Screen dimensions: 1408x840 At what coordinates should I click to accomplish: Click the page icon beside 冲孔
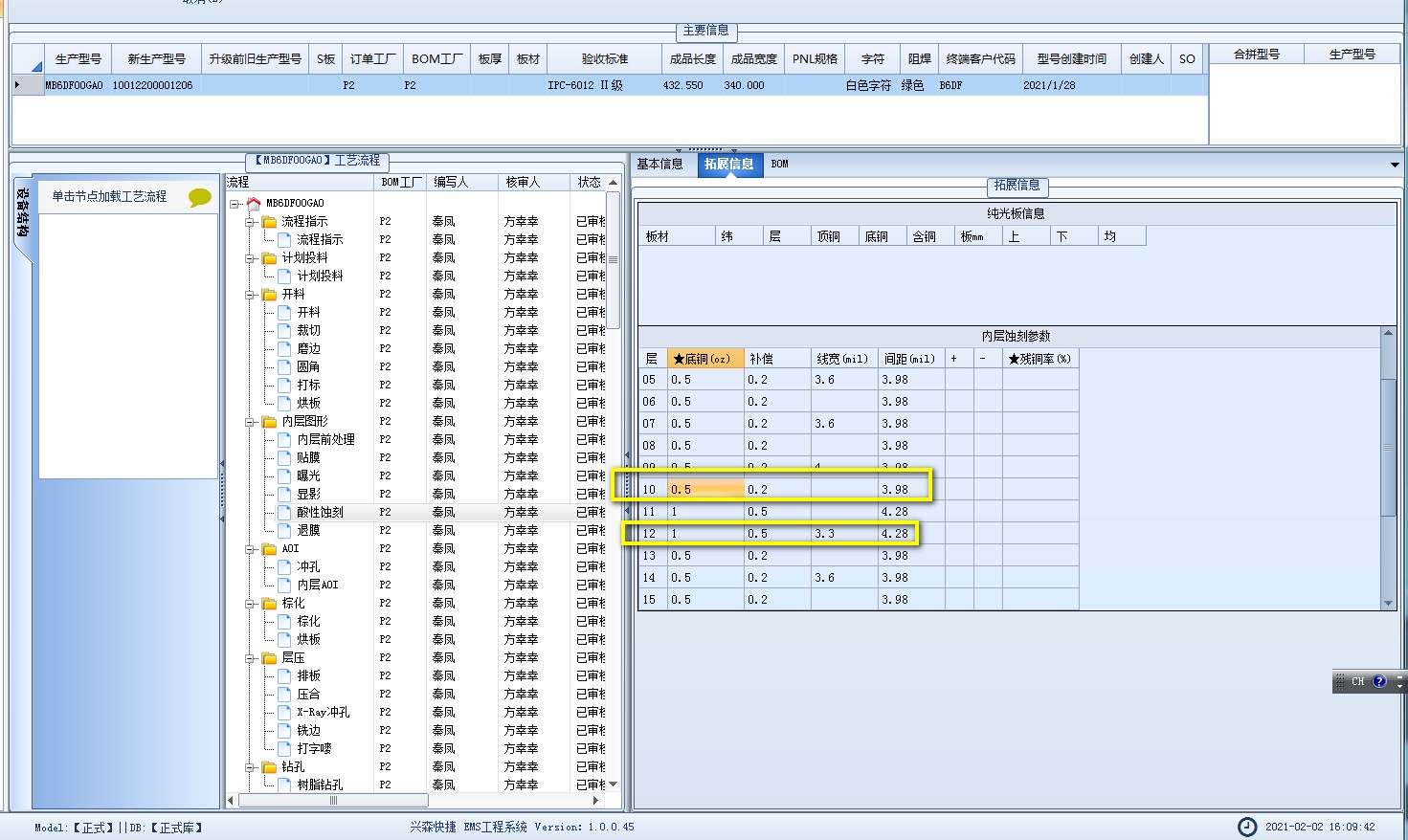click(284, 566)
